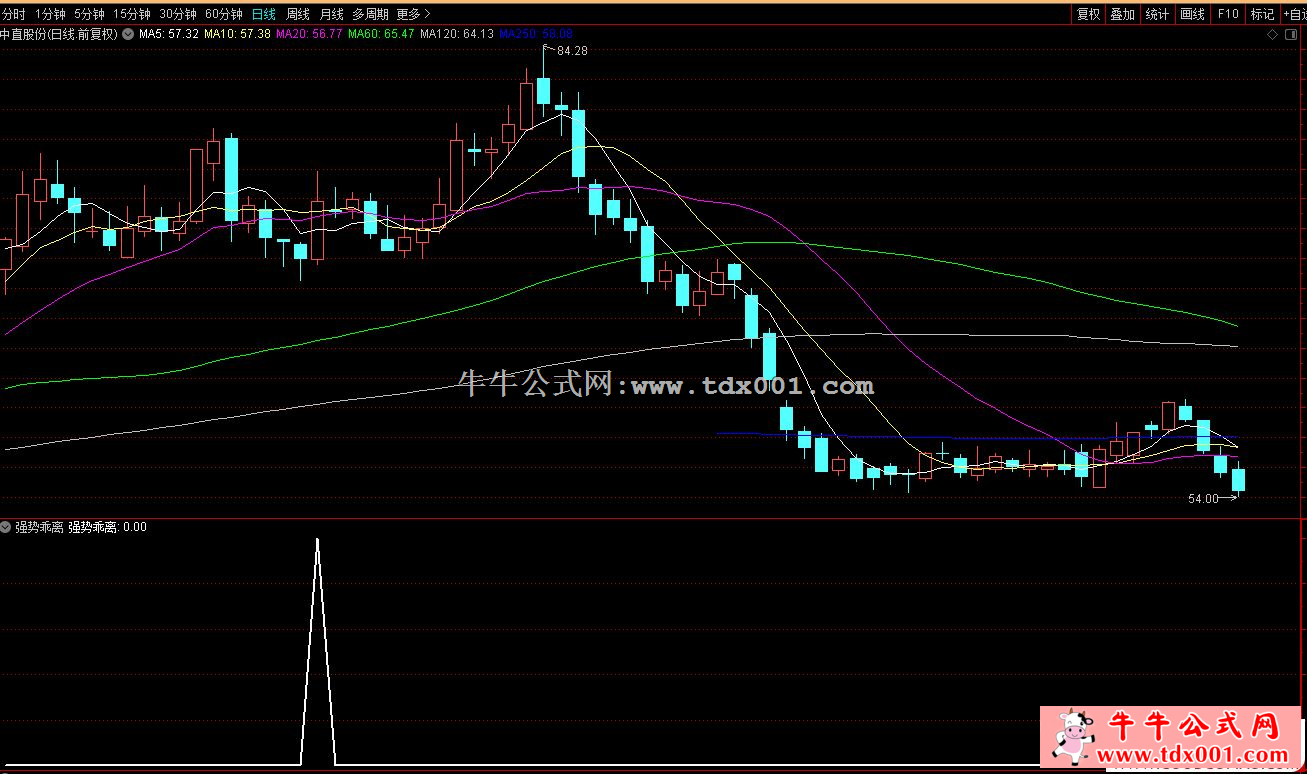
Task: Open the 统计 statistics button
Action: pos(1157,14)
